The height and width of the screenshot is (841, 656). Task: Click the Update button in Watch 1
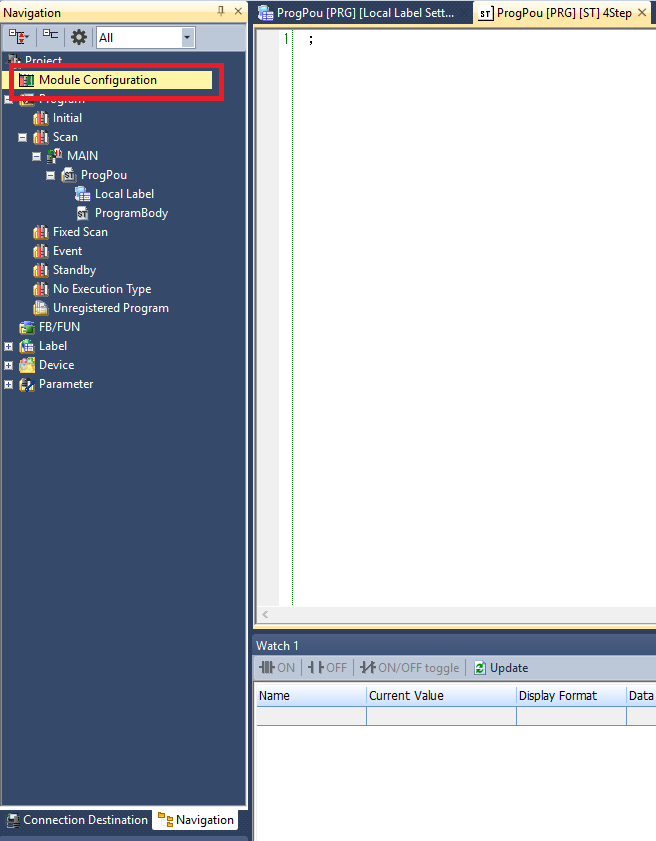point(501,667)
